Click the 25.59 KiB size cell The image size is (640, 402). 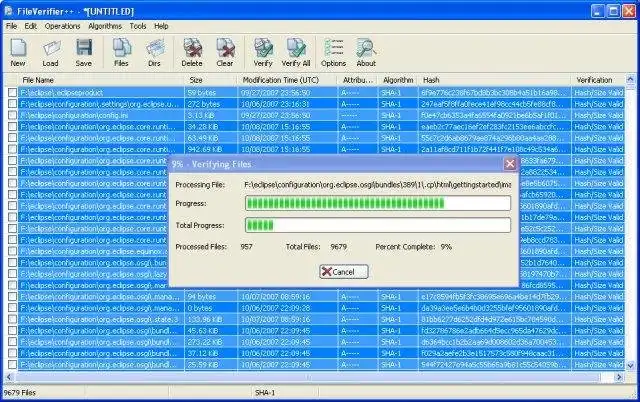[x=211, y=364]
